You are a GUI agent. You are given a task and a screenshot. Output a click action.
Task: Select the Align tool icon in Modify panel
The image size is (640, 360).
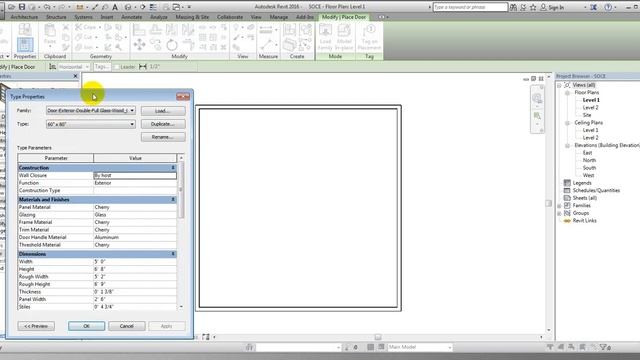[x=139, y=29]
